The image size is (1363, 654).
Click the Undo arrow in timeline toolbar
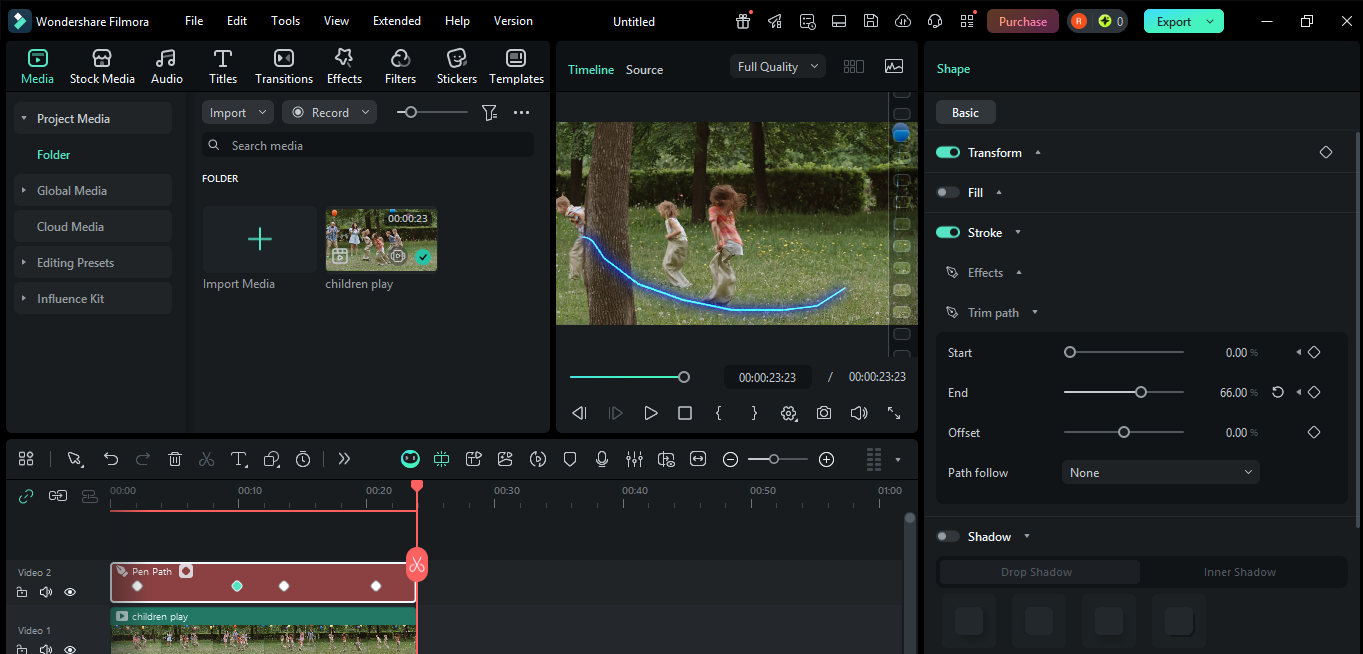111,459
